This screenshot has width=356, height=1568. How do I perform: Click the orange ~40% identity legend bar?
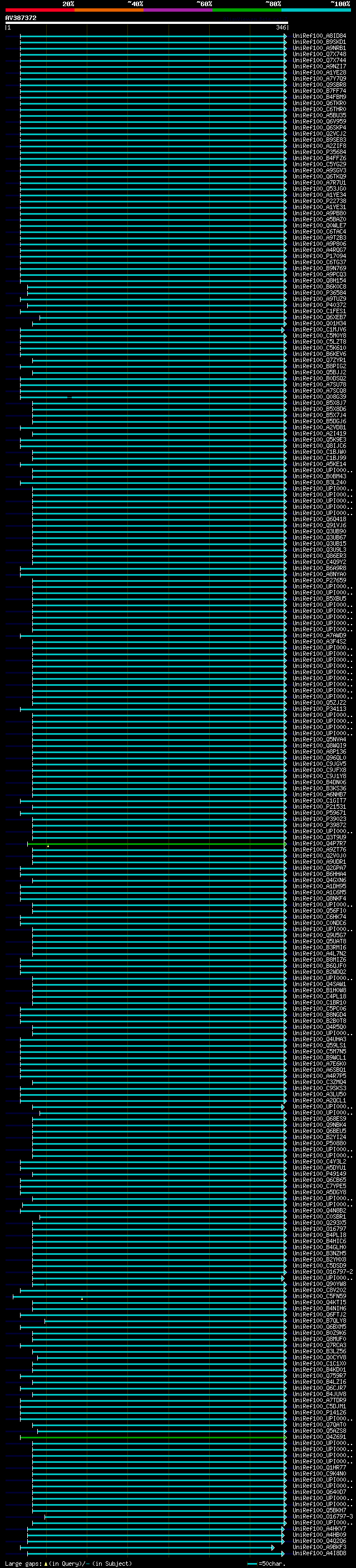(109, 11)
